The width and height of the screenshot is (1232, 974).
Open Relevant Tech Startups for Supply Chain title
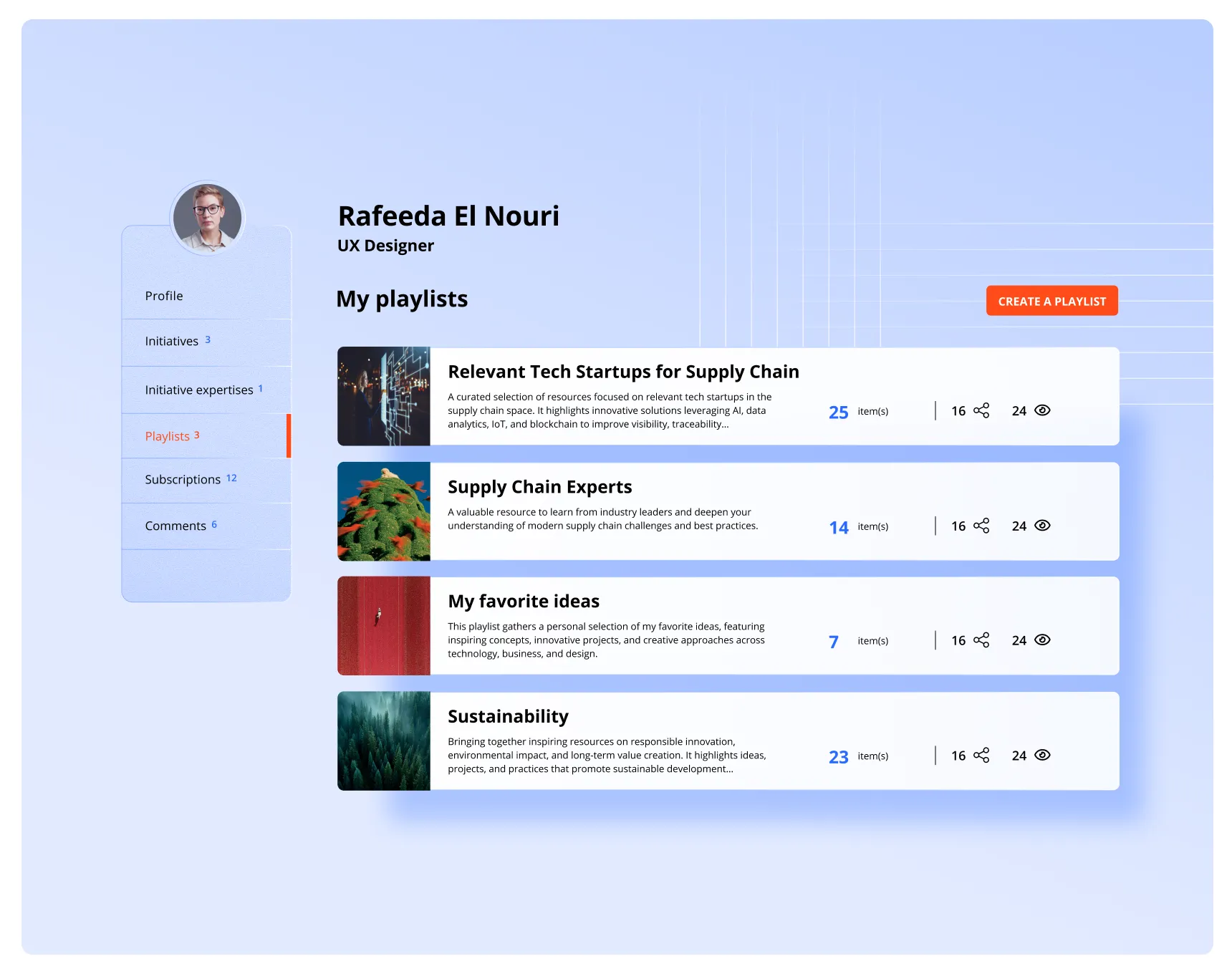[623, 372]
